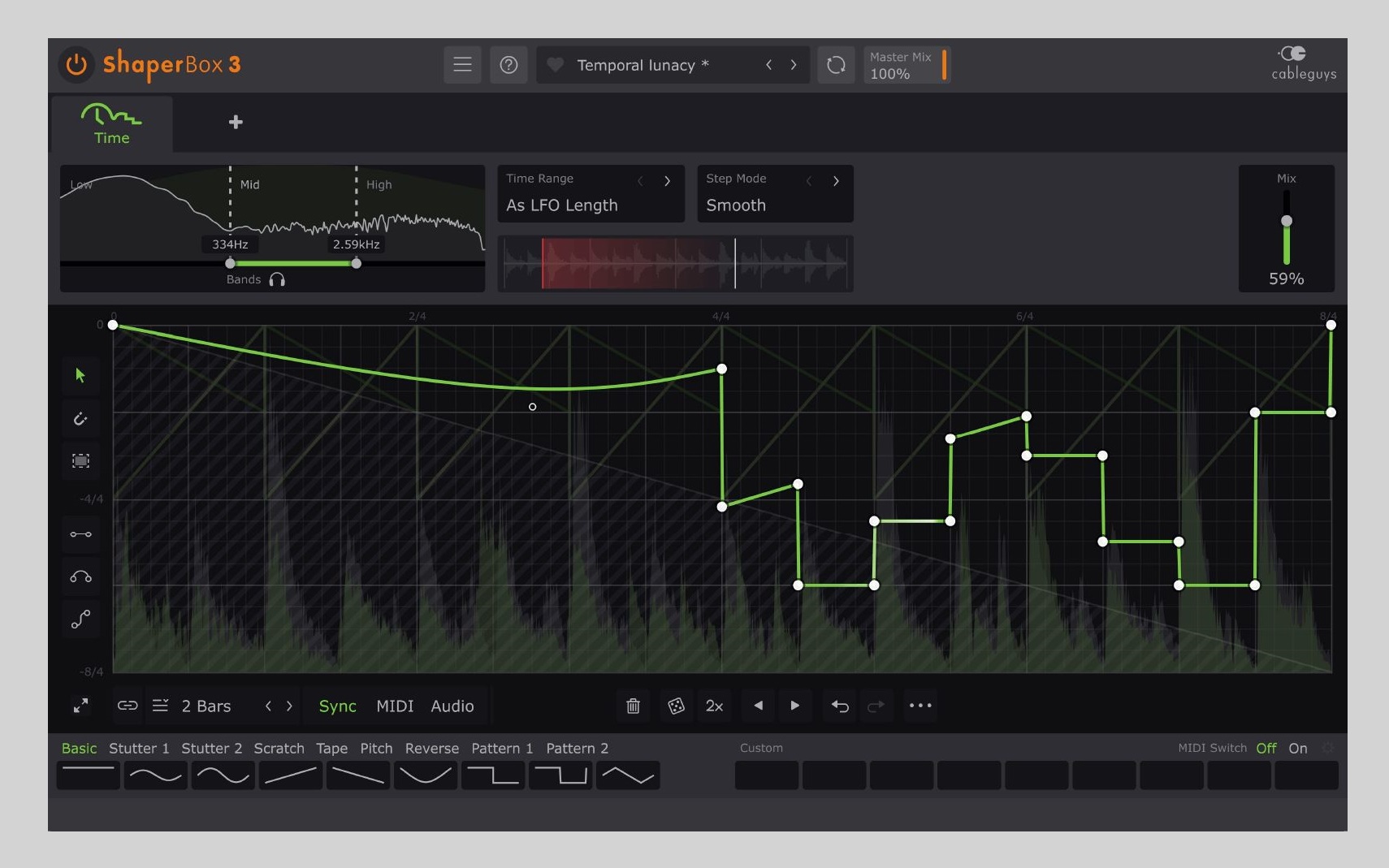
Task: Select the Stutter 1 wave category
Action: click(x=139, y=749)
